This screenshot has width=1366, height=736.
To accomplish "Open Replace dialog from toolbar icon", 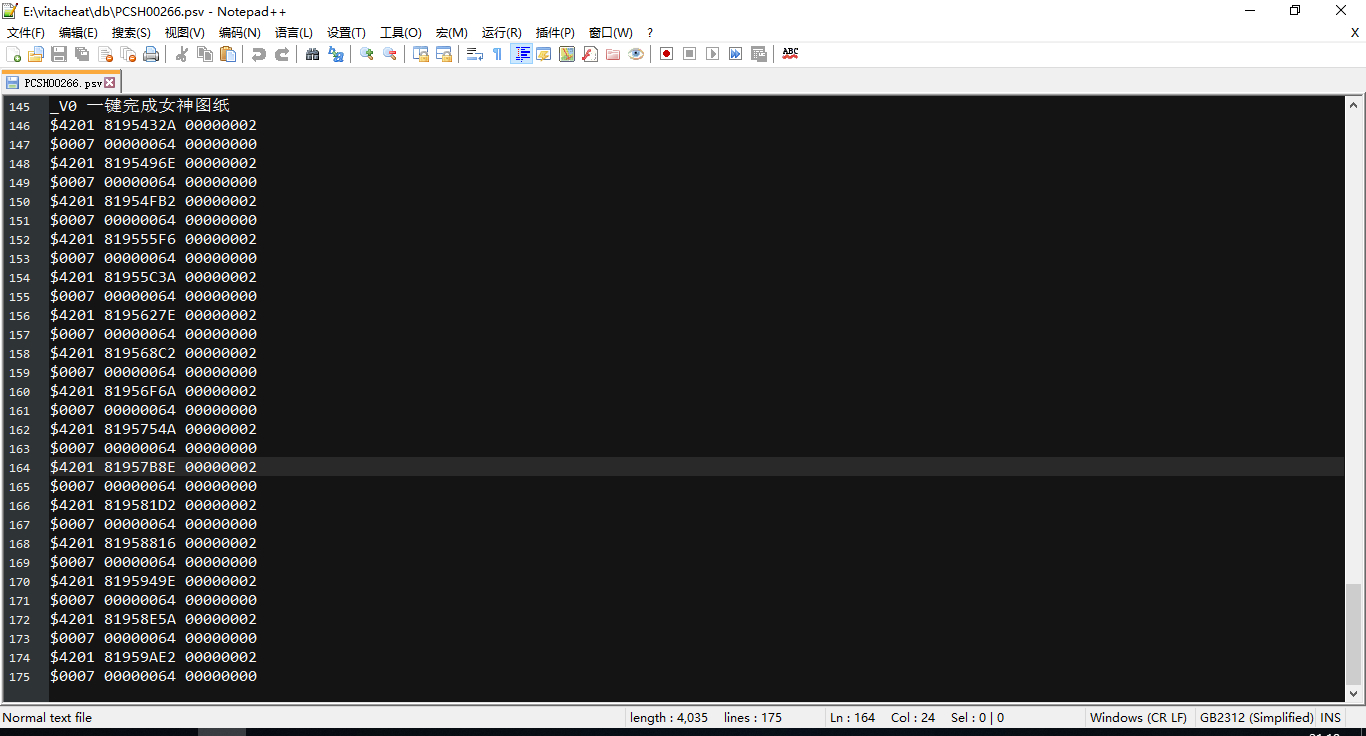I will (336, 54).
